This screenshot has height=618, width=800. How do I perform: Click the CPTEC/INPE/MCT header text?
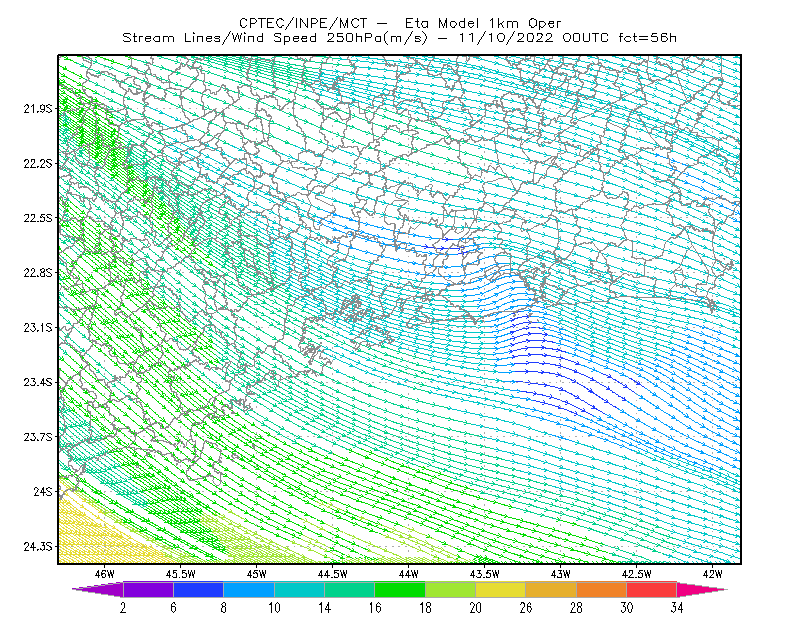click(303, 23)
